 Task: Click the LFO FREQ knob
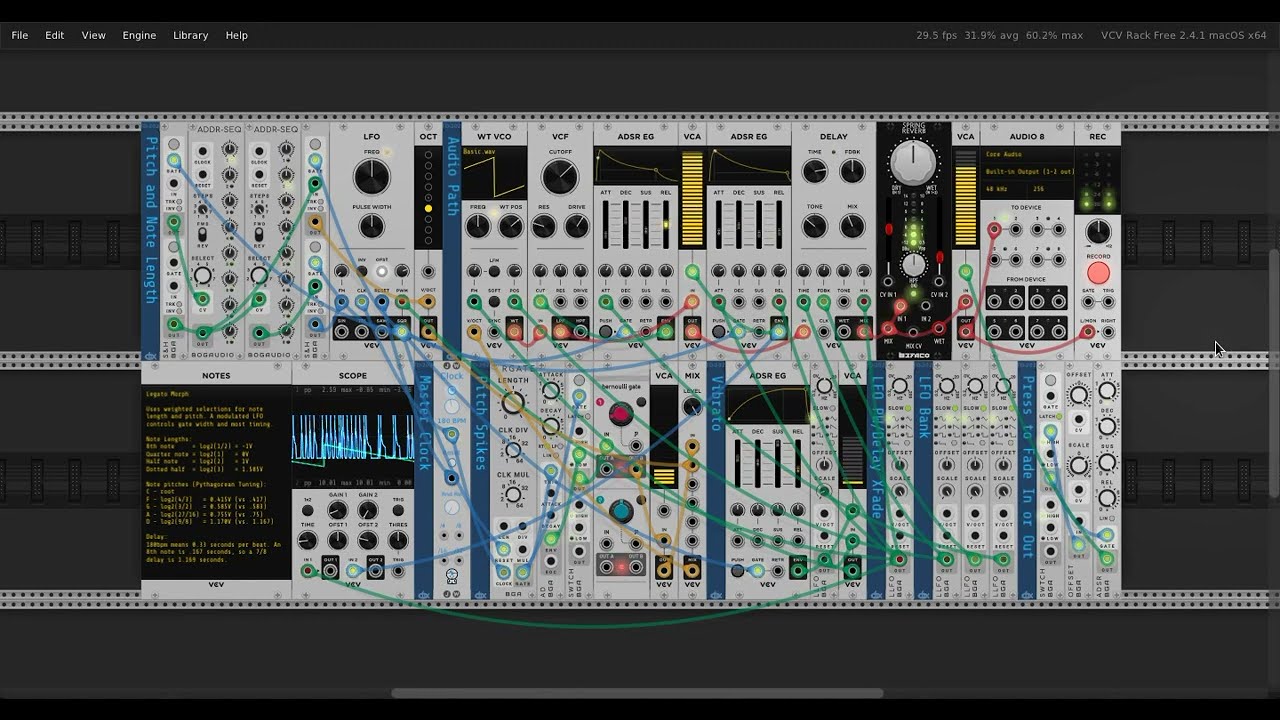pos(371,177)
